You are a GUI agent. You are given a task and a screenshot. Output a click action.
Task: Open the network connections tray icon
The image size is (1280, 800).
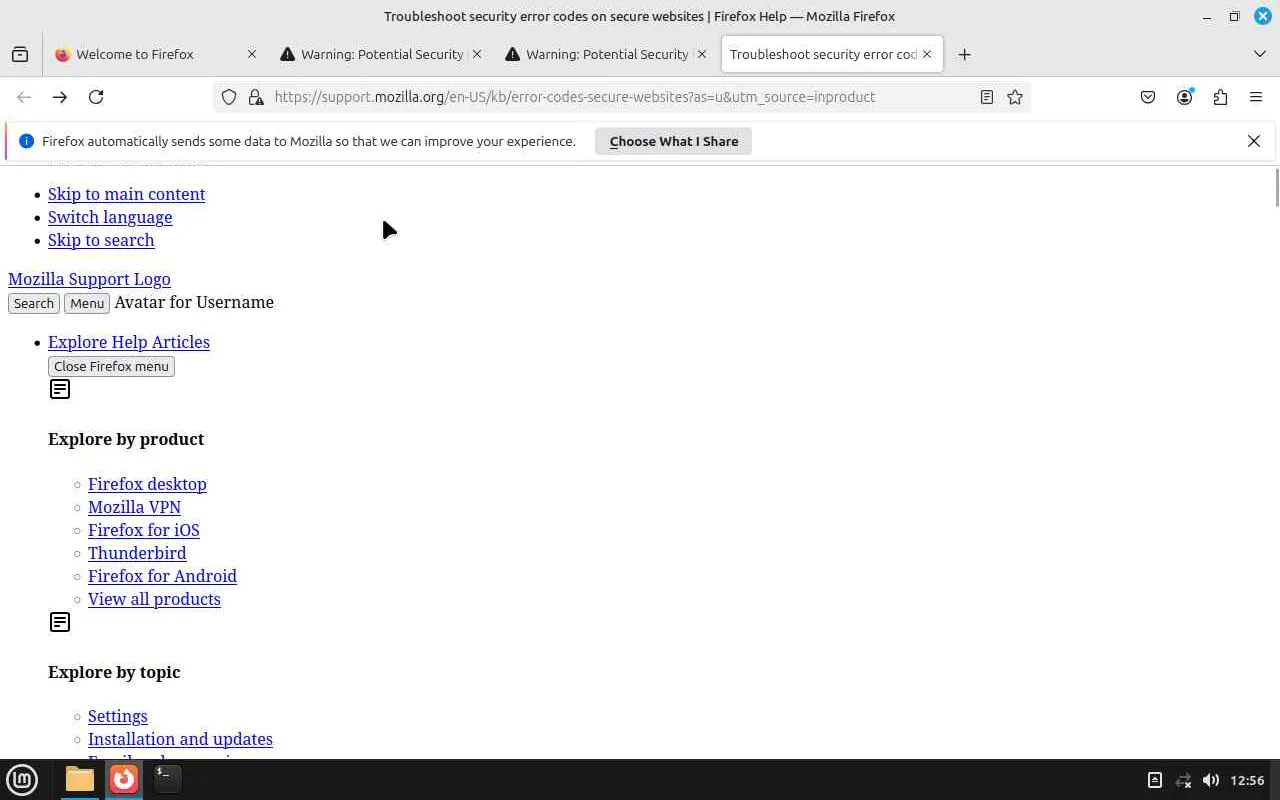1183,780
